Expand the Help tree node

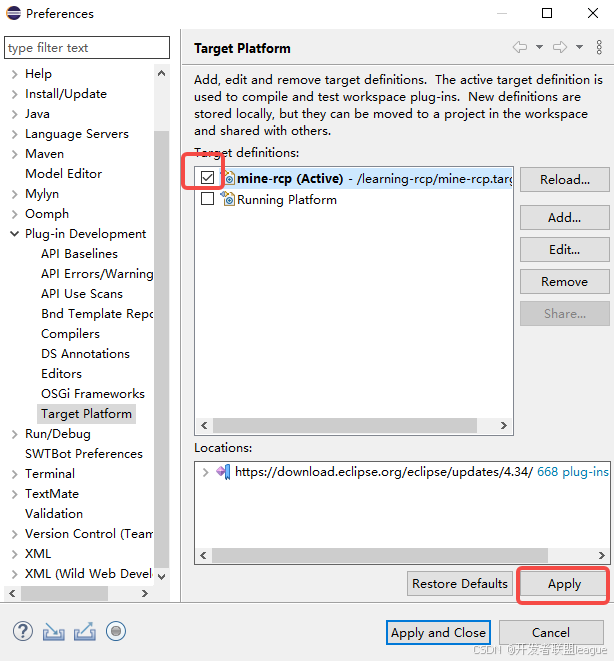click(x=14, y=75)
